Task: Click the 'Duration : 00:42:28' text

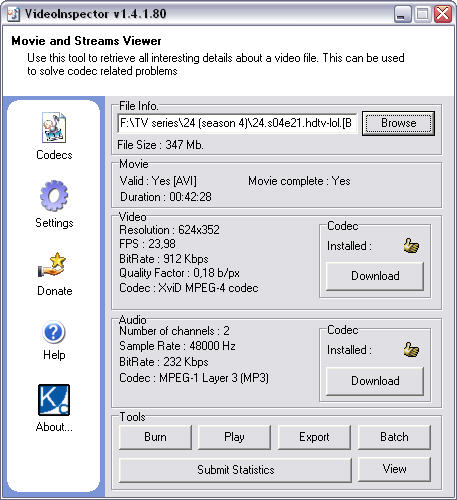Action: click(x=166, y=197)
